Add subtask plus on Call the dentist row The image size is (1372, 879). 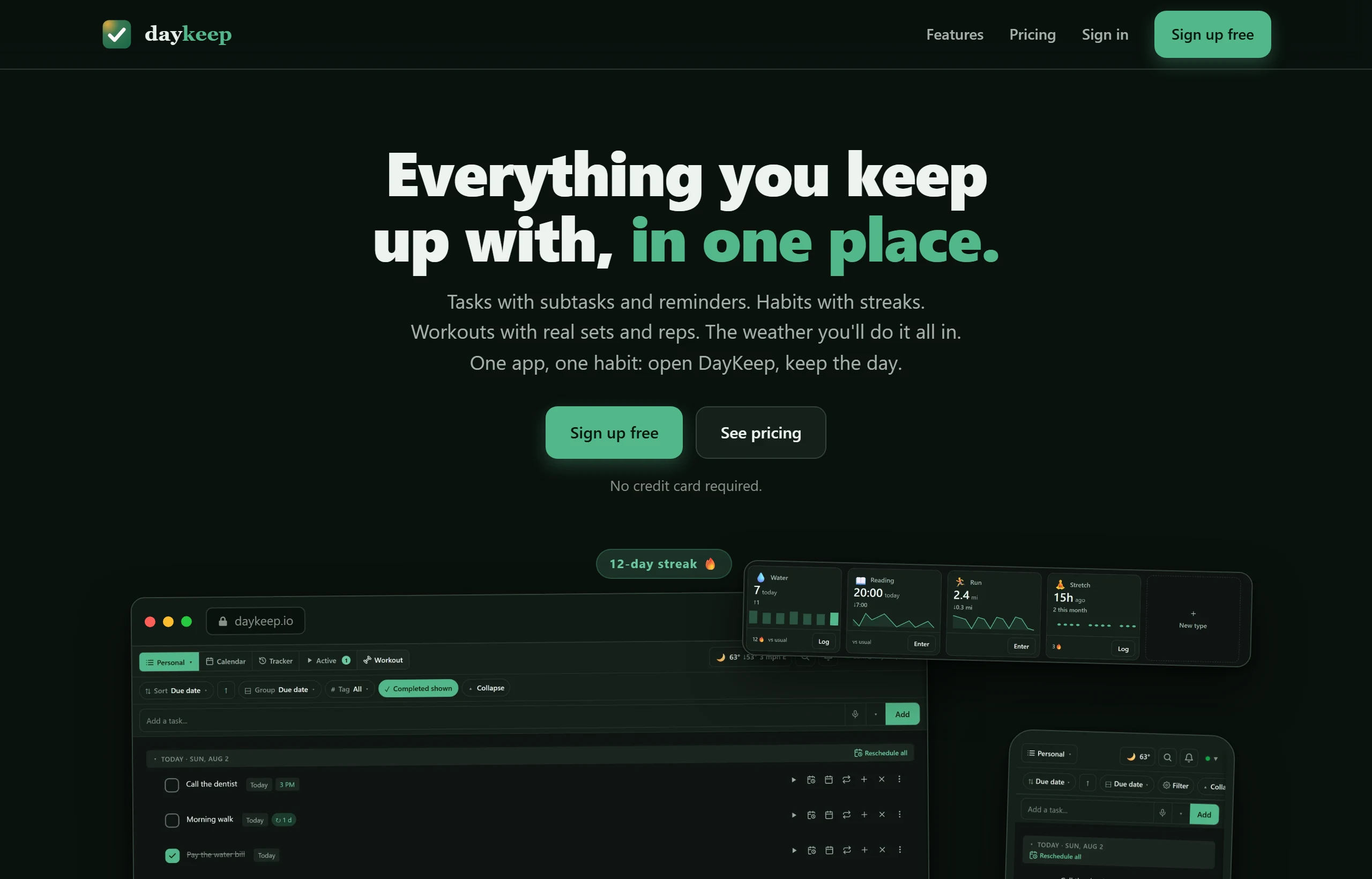[864, 779]
